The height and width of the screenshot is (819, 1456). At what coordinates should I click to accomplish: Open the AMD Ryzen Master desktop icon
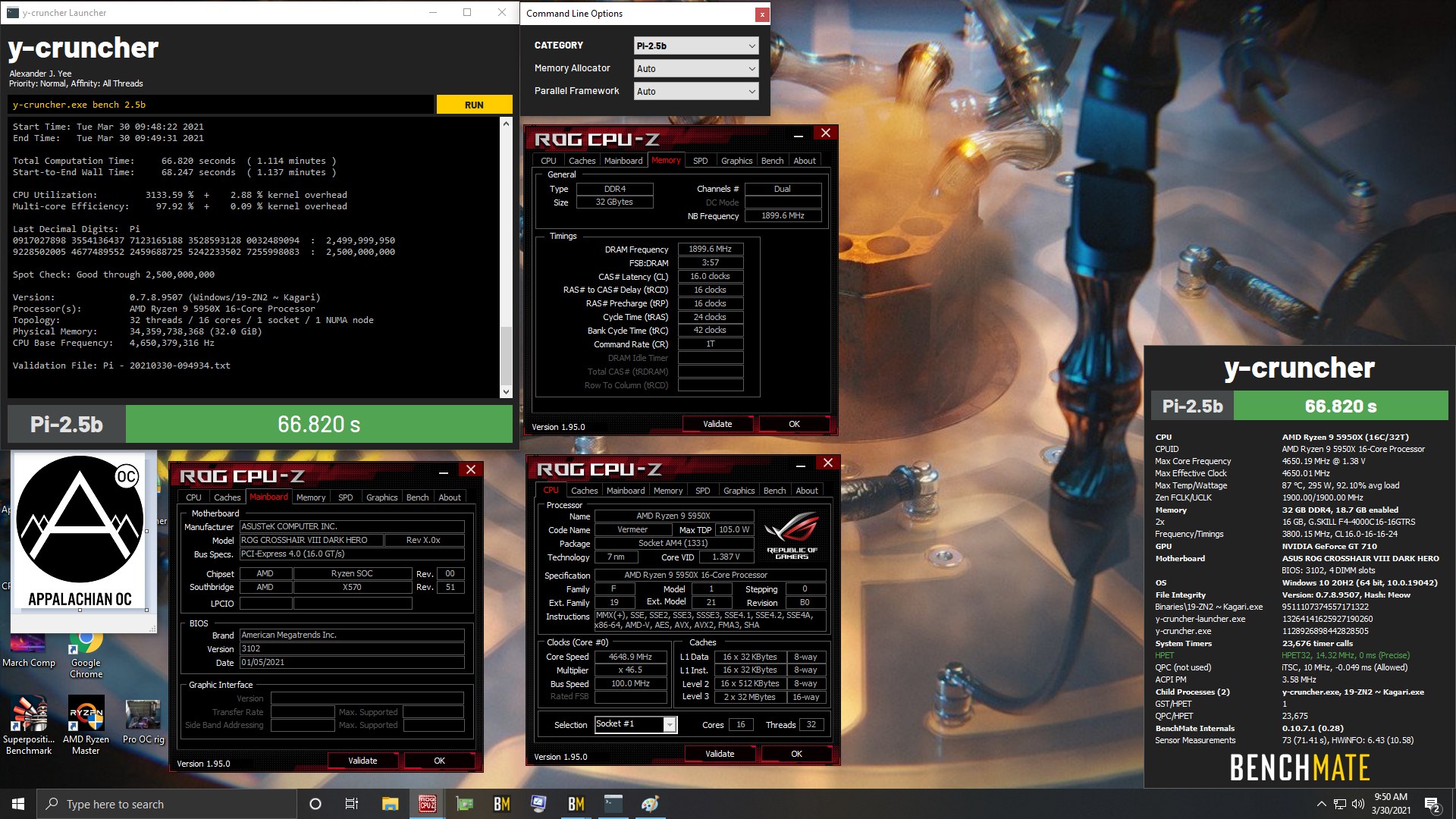point(86,725)
